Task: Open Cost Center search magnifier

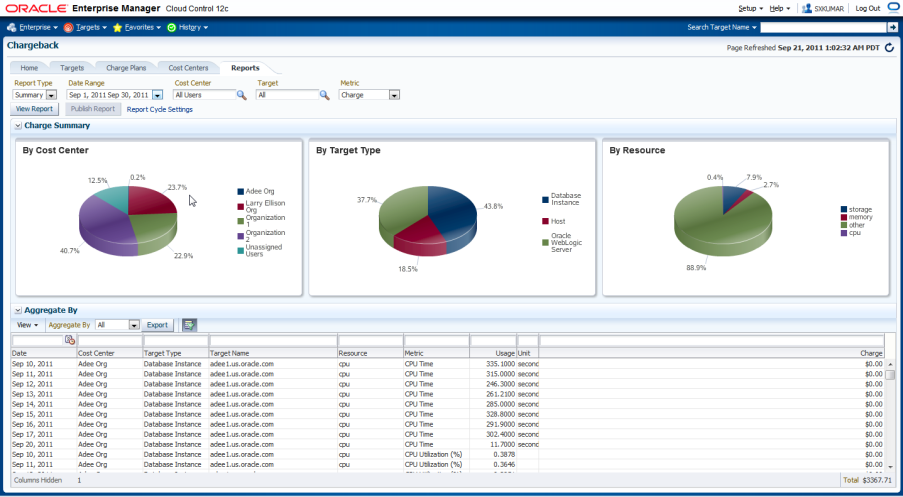Action: (x=242, y=95)
